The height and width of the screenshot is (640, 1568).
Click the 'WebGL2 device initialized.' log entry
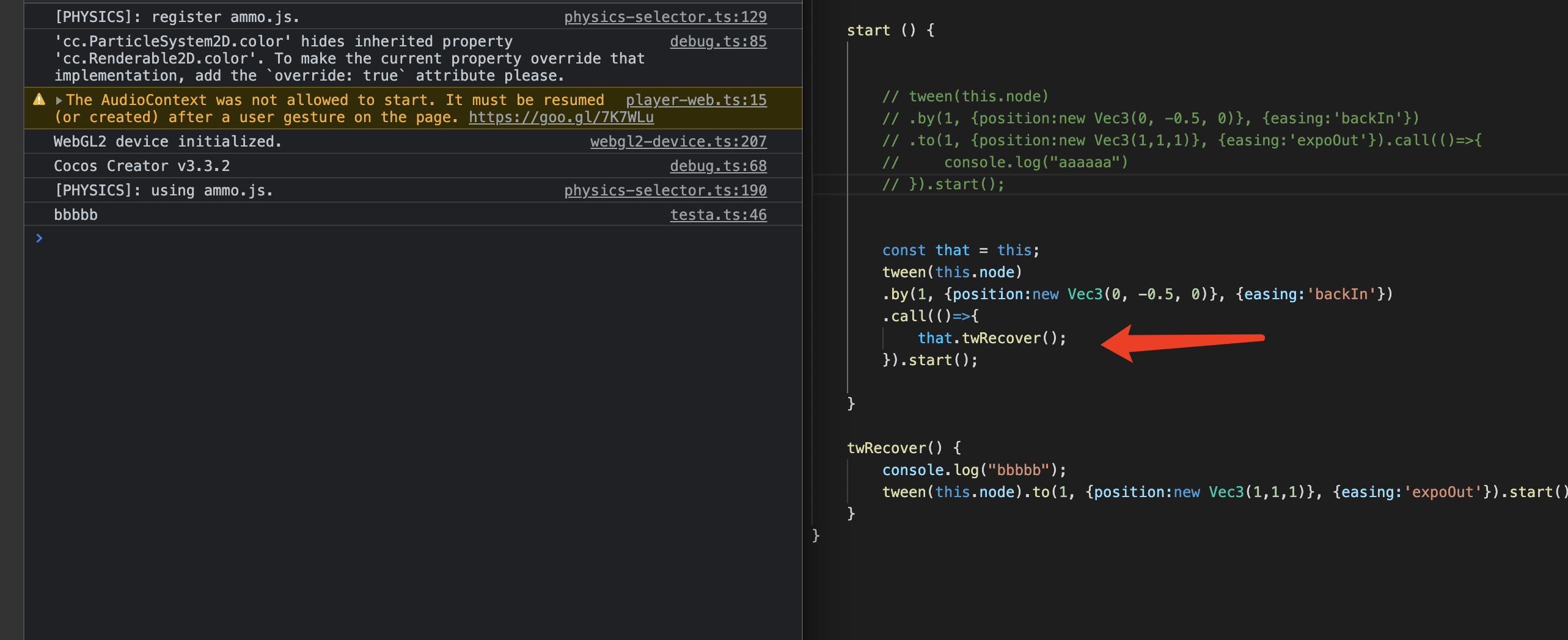[x=167, y=142]
